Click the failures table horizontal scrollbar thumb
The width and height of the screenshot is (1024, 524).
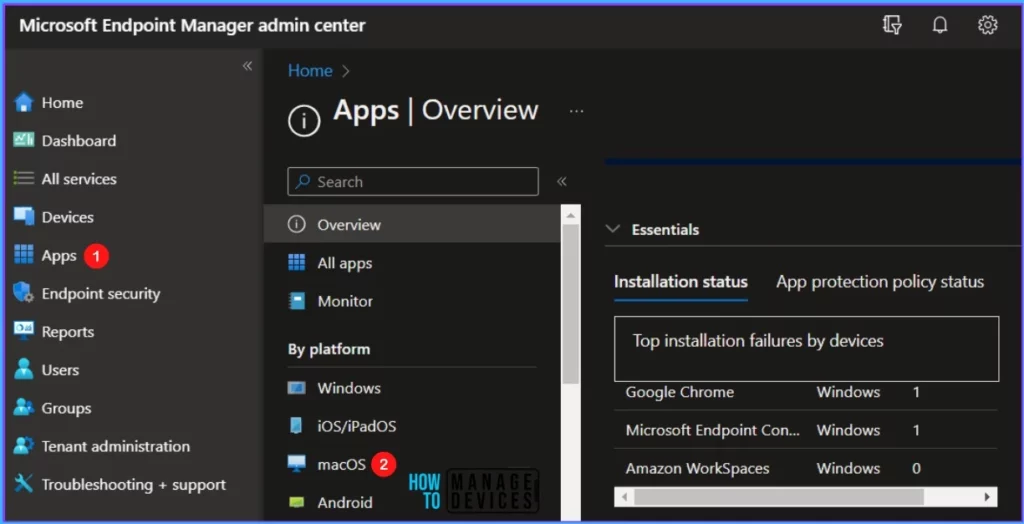(x=778, y=497)
